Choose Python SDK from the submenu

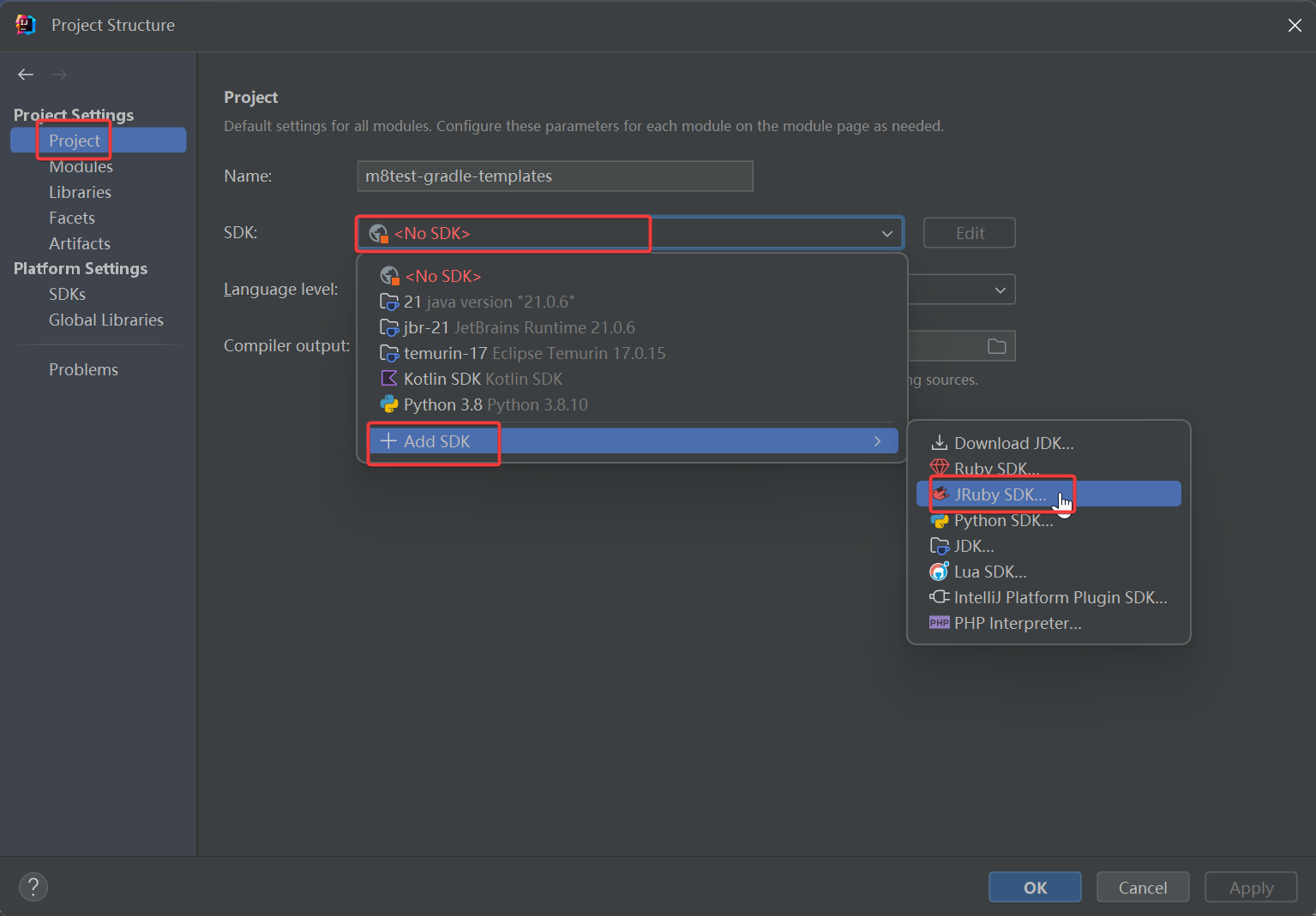pyautogui.click(x=1002, y=520)
